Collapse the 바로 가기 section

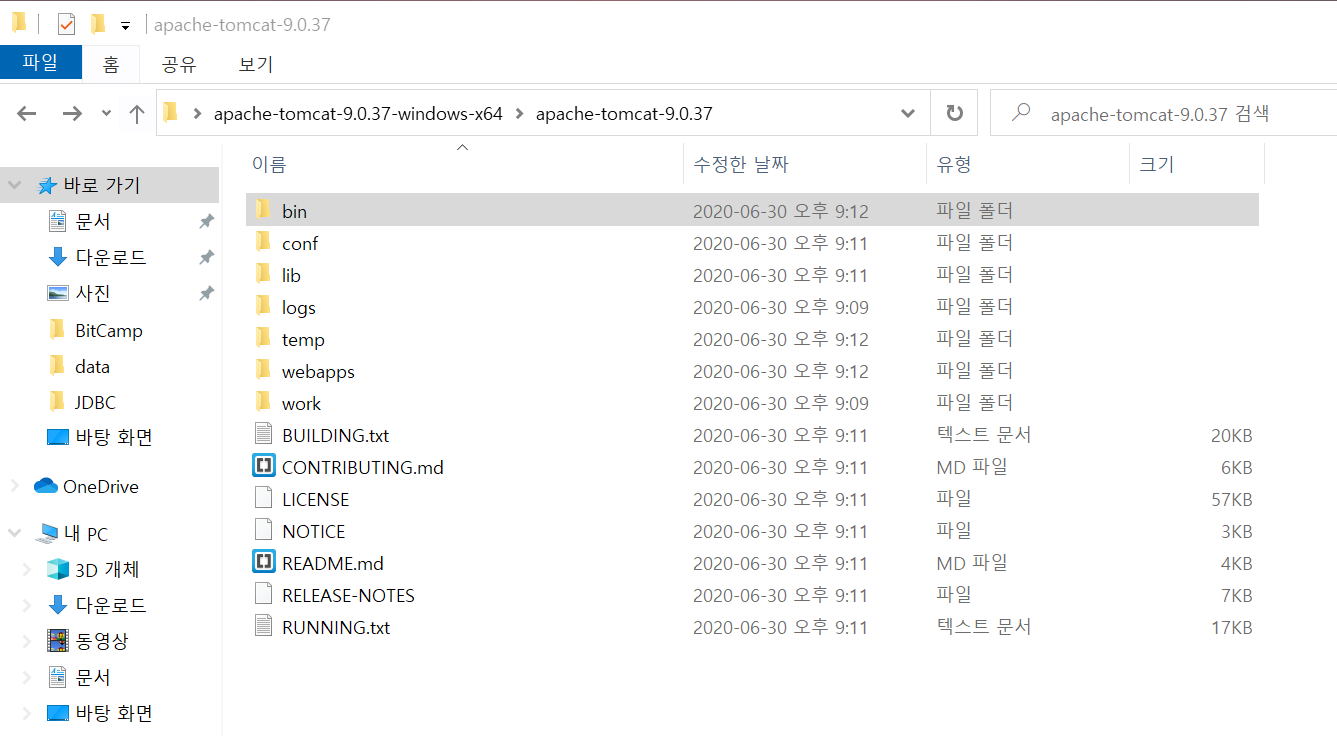(x=15, y=185)
